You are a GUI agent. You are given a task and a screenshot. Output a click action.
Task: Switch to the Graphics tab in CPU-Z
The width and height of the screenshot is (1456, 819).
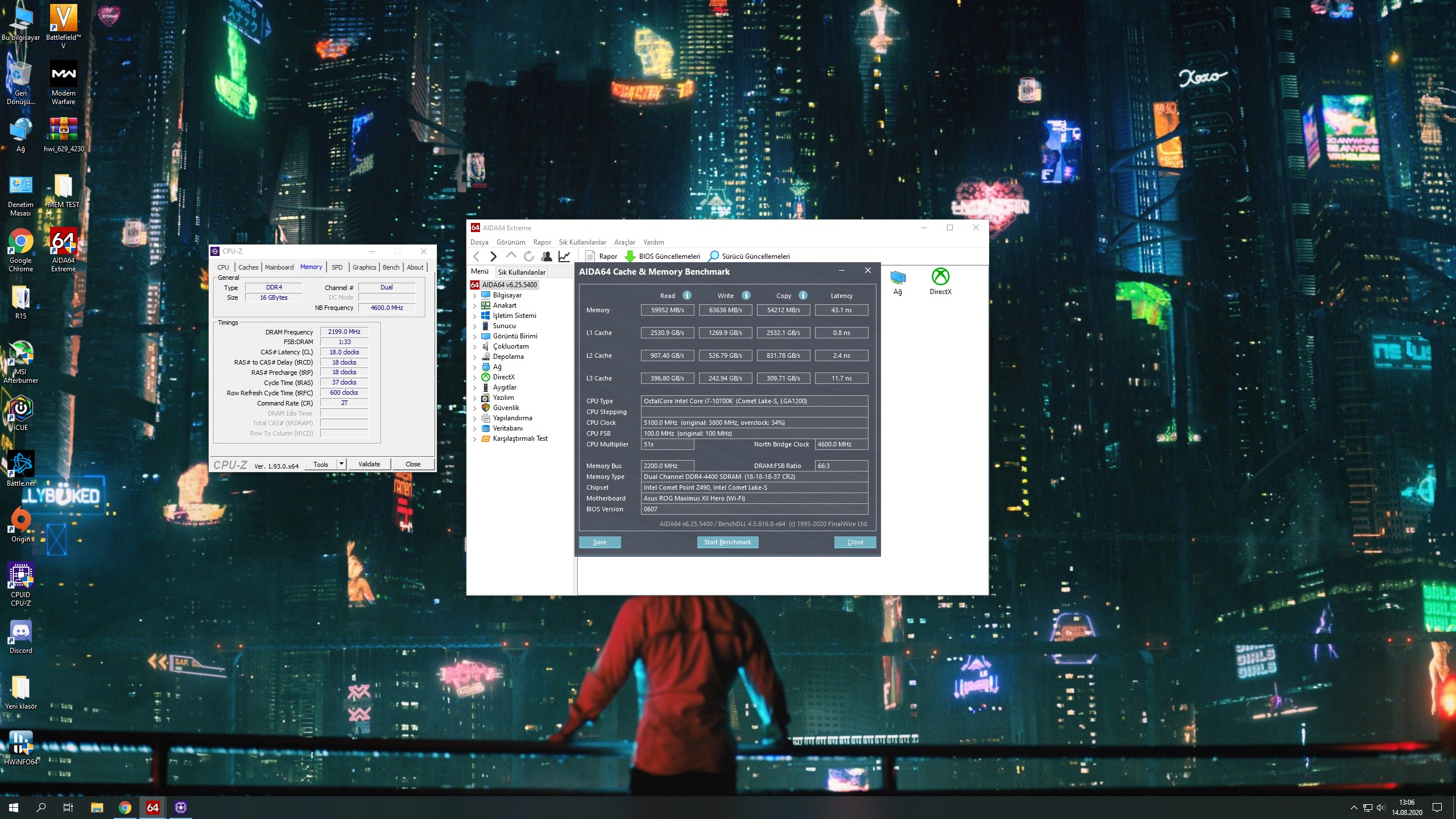pyautogui.click(x=364, y=267)
